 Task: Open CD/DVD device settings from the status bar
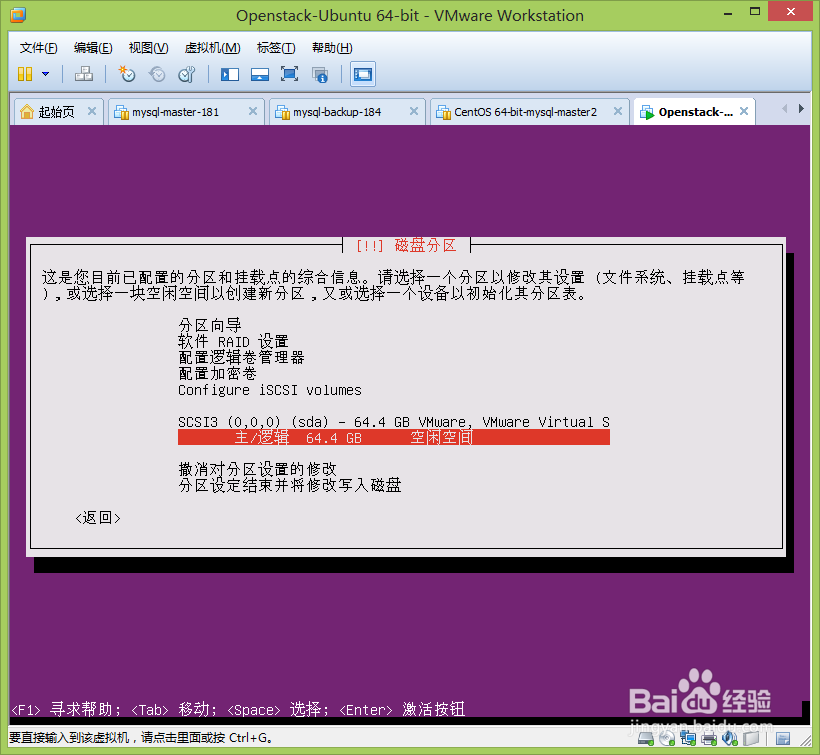click(668, 740)
